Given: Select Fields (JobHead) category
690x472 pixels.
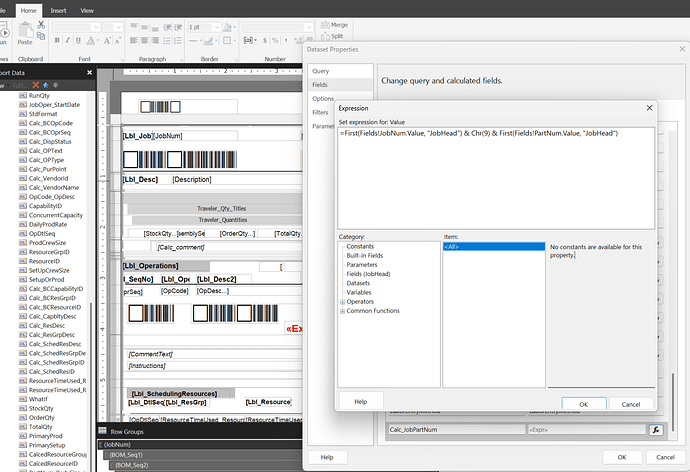Looking at the screenshot, I should [368, 274].
